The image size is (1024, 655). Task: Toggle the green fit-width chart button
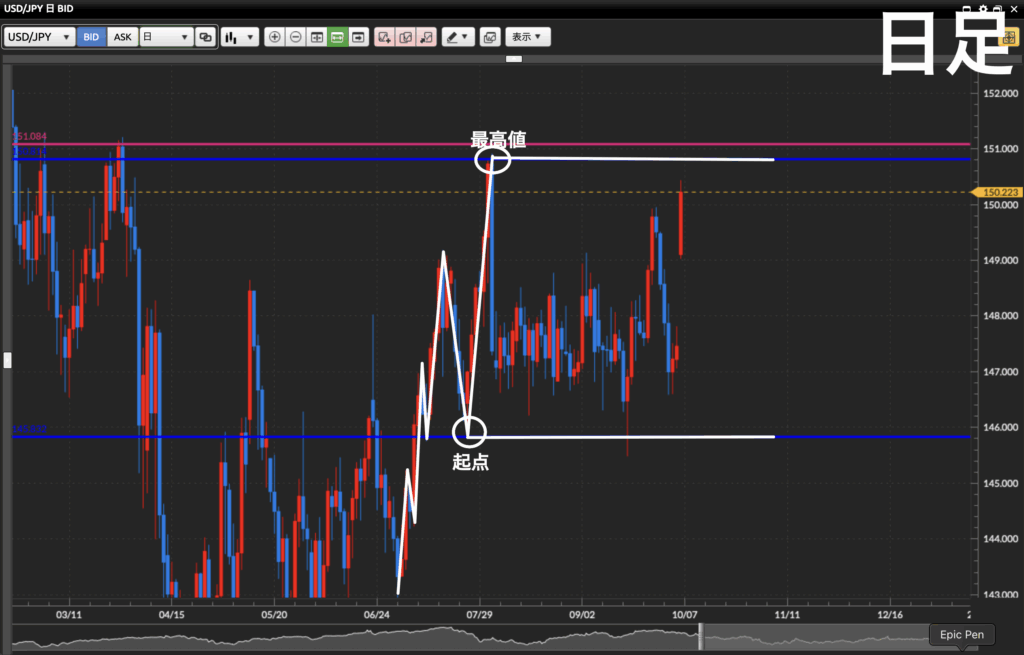(337, 37)
